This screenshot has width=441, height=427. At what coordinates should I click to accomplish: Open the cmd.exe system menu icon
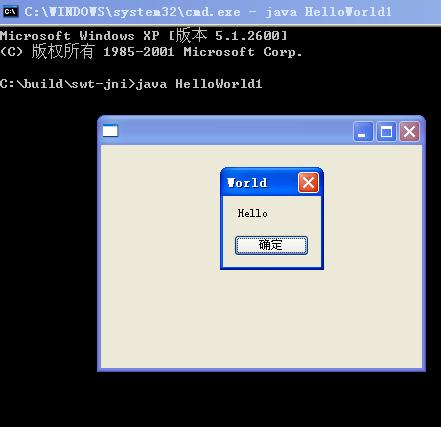(x=10, y=12)
